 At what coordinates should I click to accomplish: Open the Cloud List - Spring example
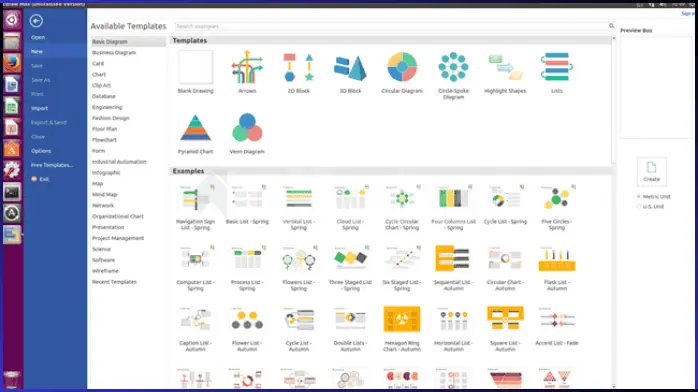point(350,207)
